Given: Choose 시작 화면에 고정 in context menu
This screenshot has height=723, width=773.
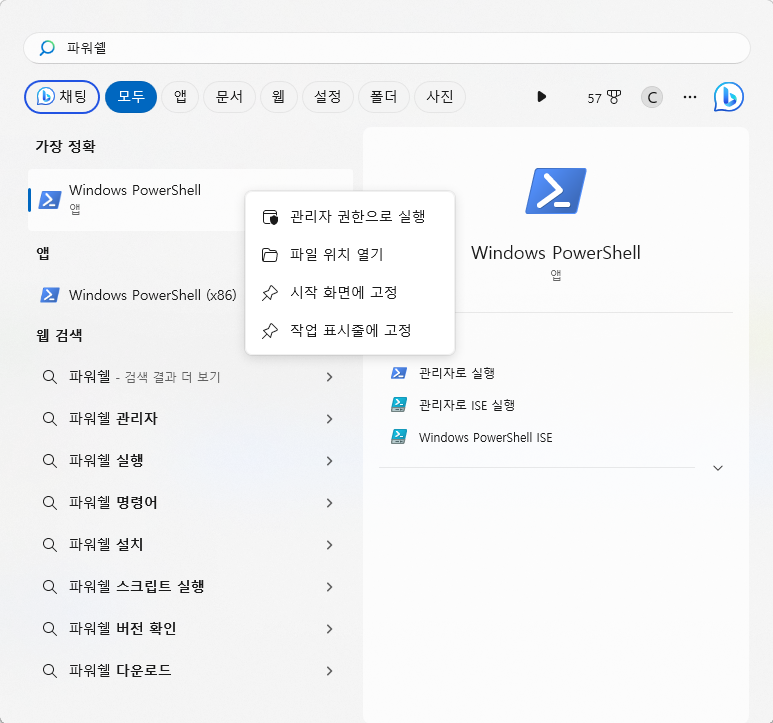Looking at the screenshot, I should tap(350, 292).
